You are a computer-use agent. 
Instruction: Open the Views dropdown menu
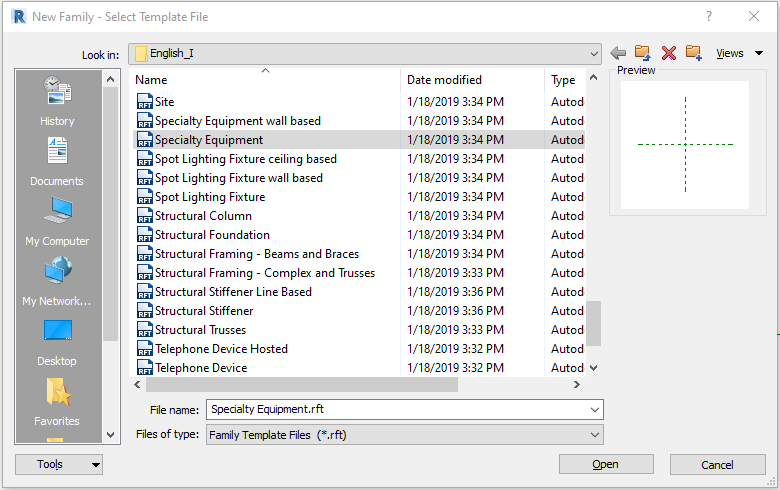coord(739,53)
